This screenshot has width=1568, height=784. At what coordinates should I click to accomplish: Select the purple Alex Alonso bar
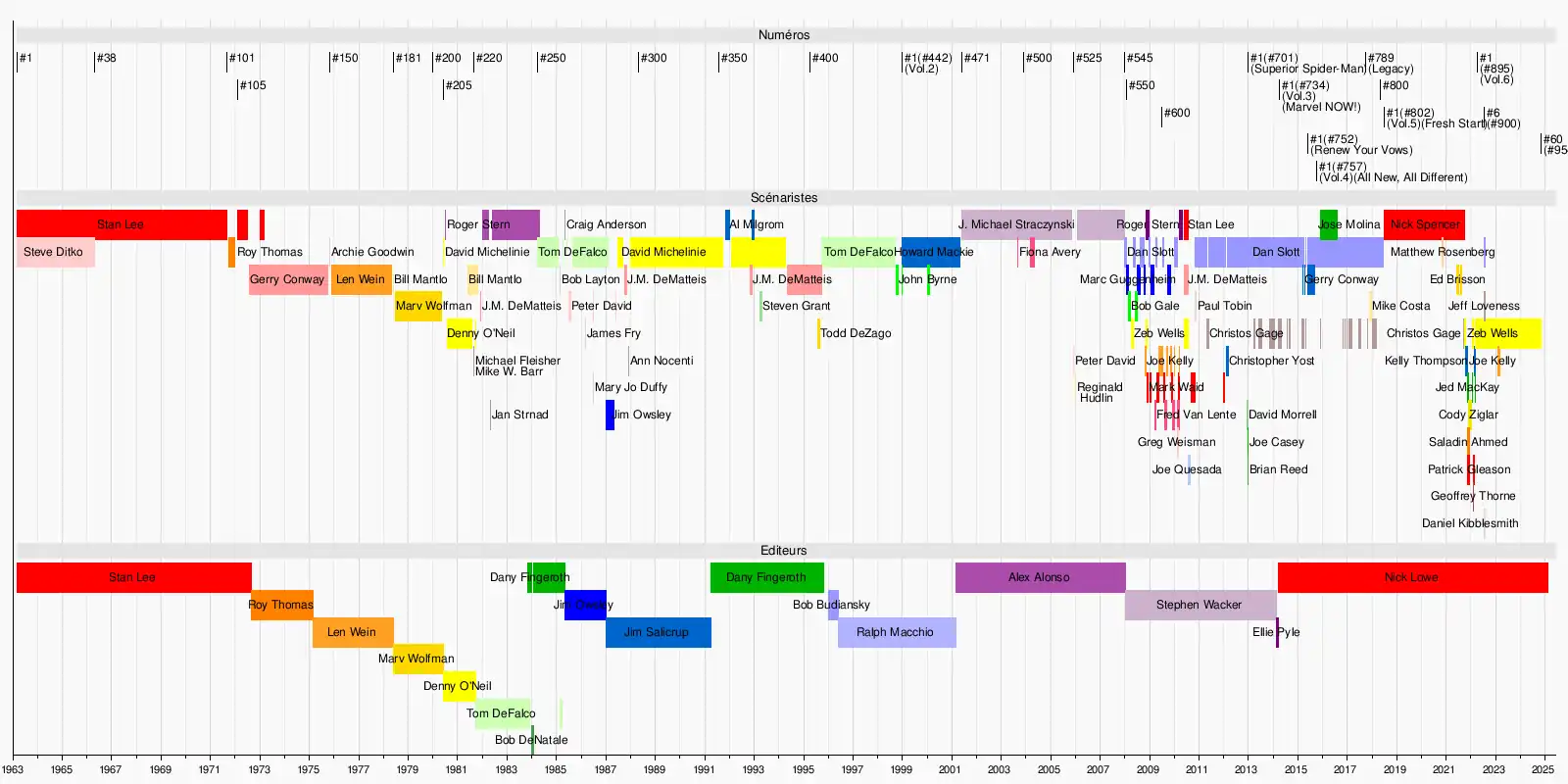pos(1039,577)
